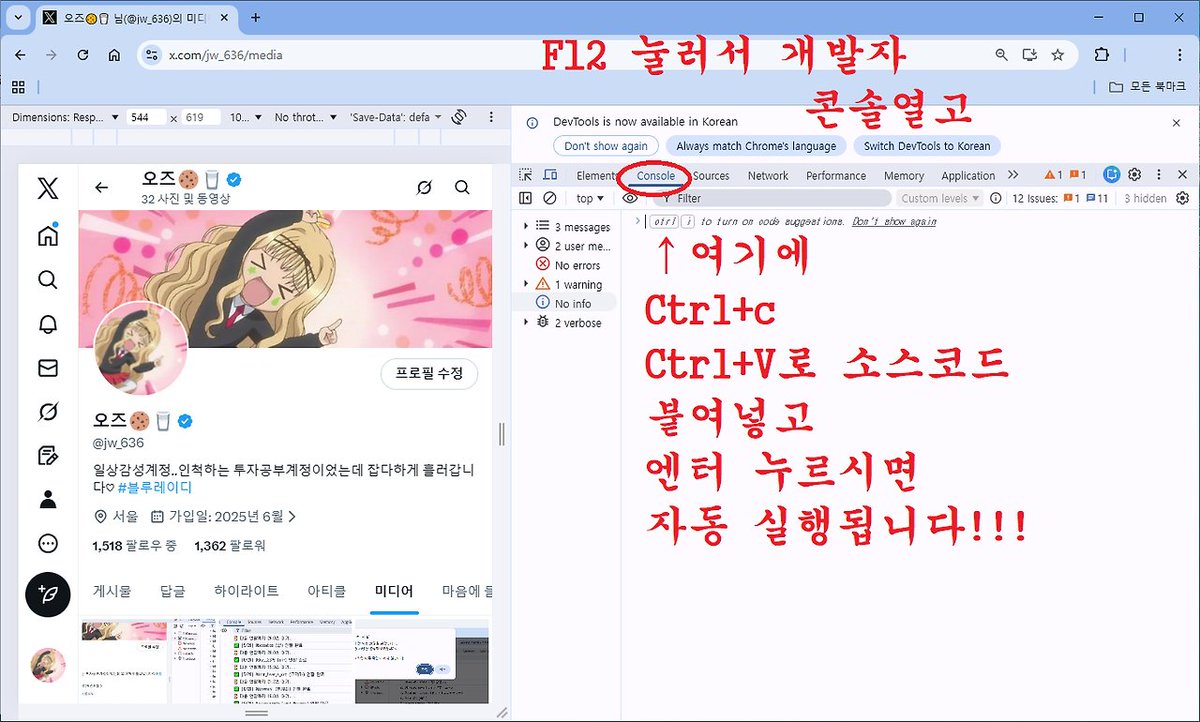The height and width of the screenshot is (722, 1200).
Task: Open the More circle icon in X sidebar
Action: click(x=47, y=544)
